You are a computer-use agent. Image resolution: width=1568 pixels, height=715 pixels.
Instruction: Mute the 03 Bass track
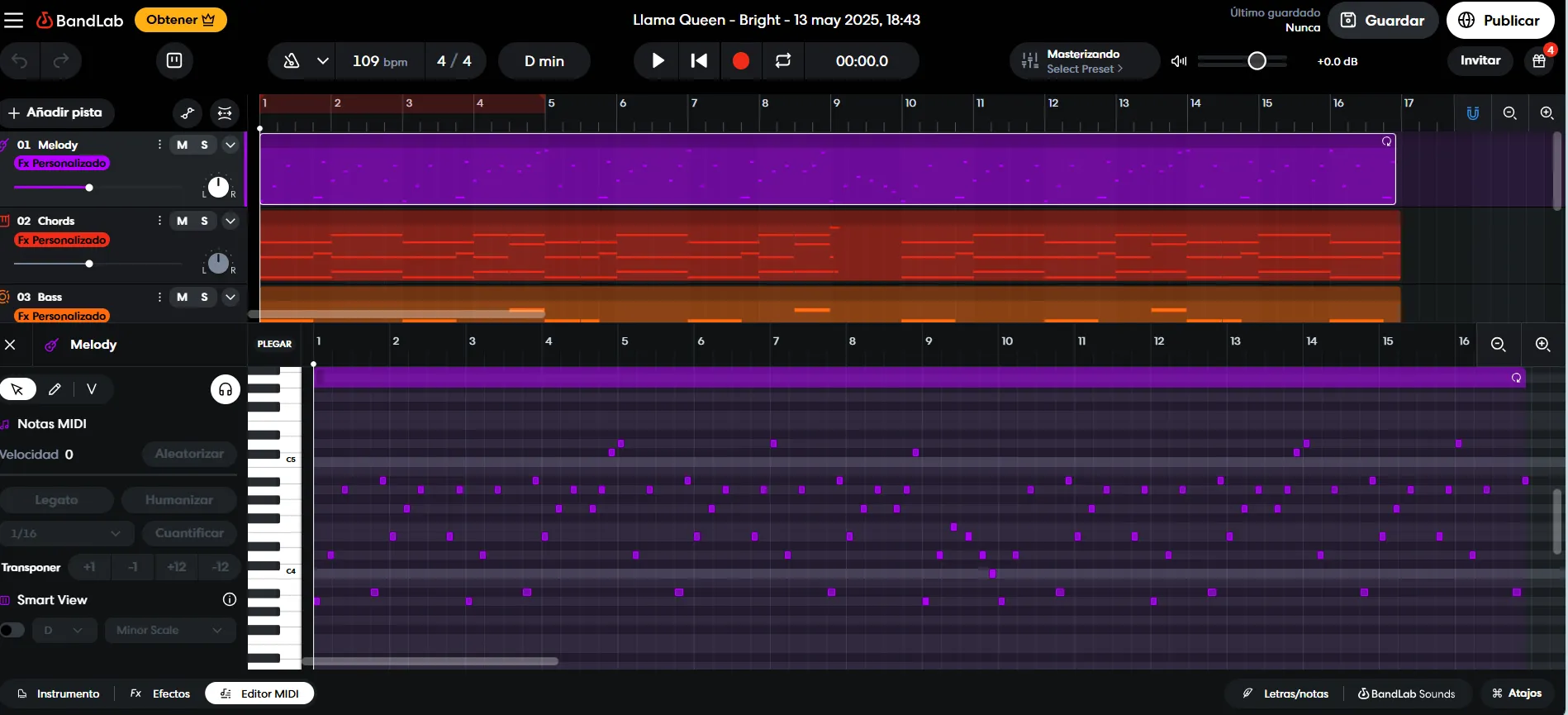[182, 297]
